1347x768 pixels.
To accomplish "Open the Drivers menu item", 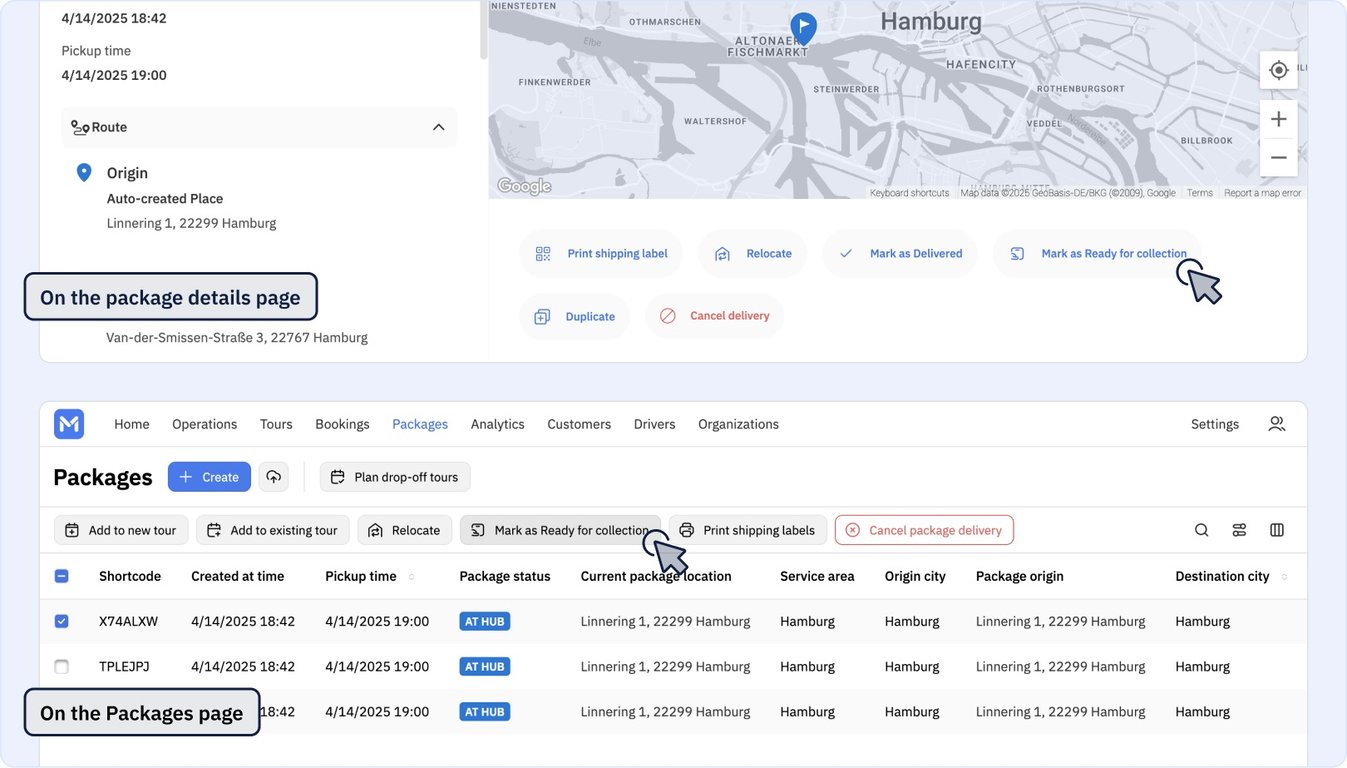I will (655, 424).
